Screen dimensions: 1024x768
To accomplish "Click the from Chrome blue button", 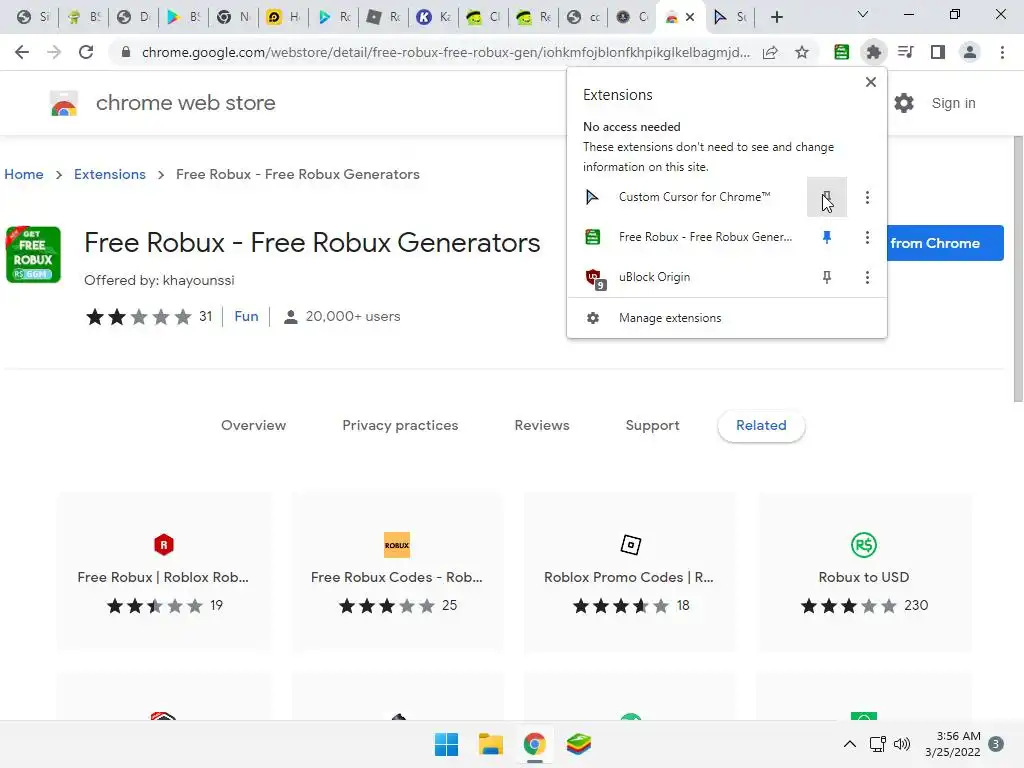I will coord(945,243).
